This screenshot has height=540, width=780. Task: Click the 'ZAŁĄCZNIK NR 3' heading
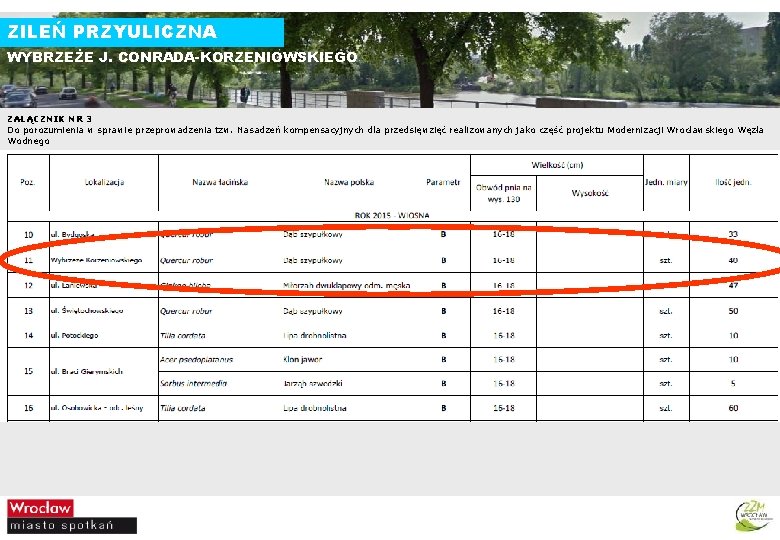(50, 119)
